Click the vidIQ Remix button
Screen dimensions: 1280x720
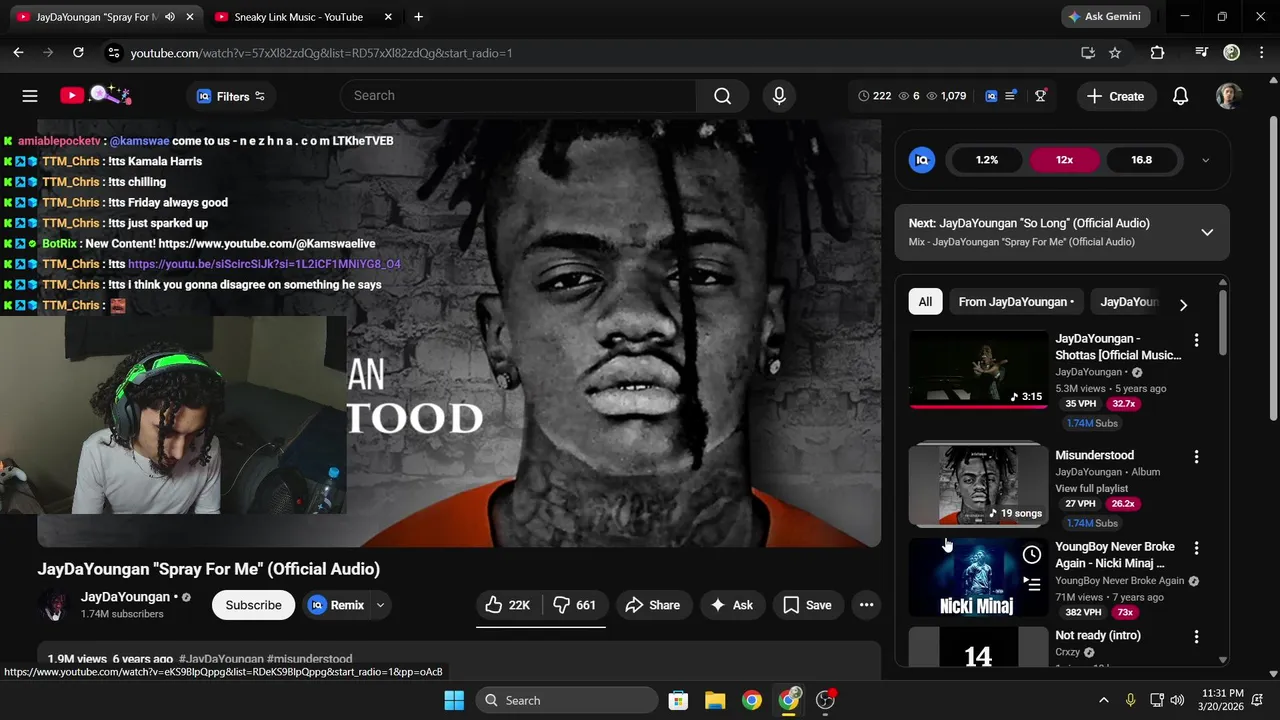[x=337, y=605]
